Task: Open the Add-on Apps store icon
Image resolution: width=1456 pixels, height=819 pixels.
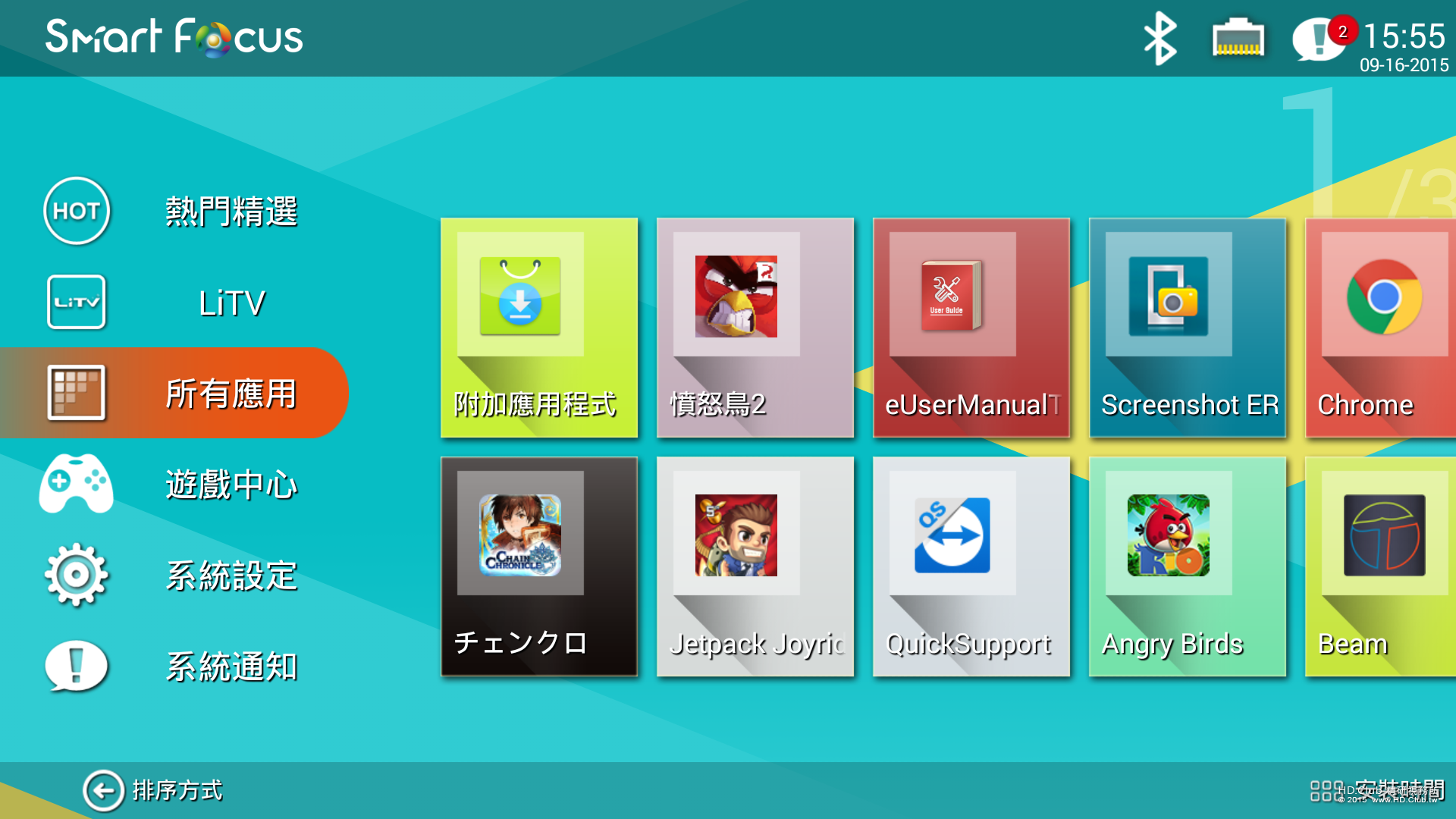Action: click(x=538, y=328)
